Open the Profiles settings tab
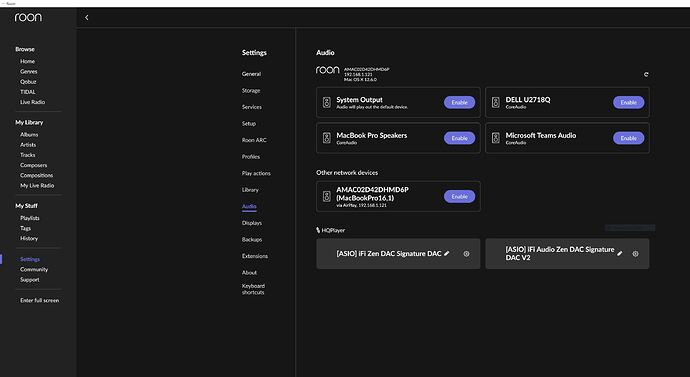690x377 pixels. [x=251, y=157]
